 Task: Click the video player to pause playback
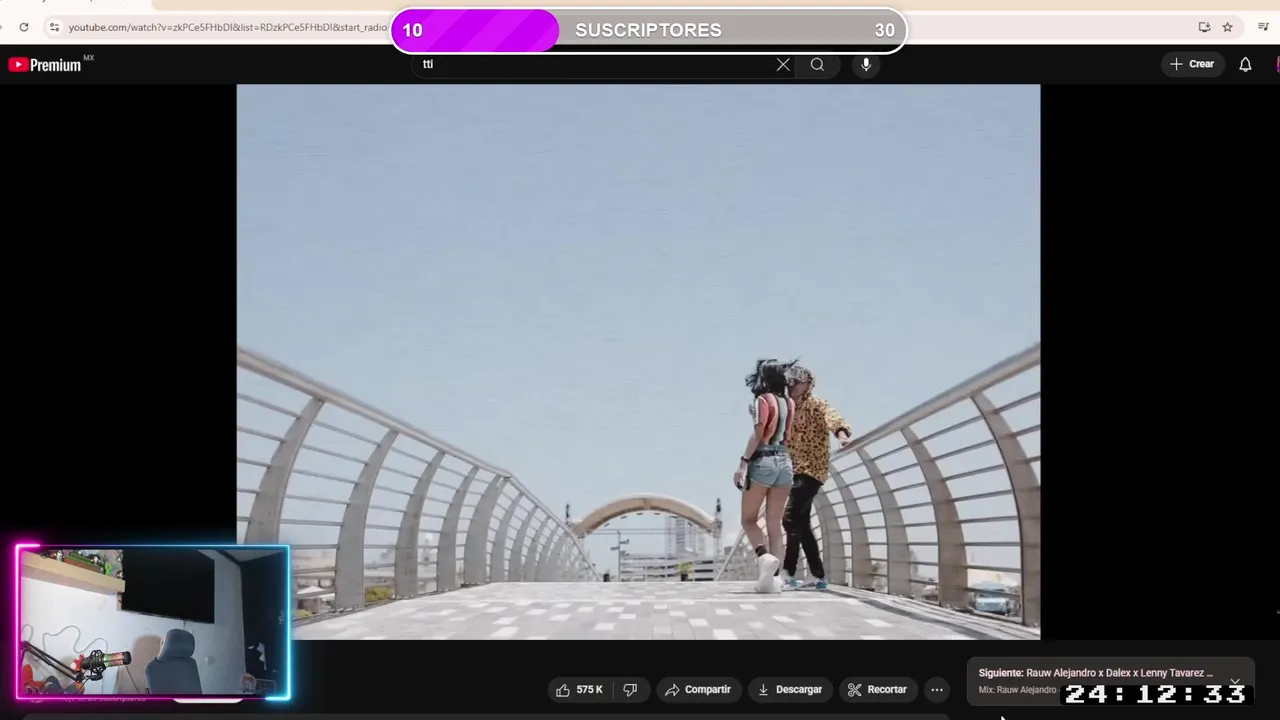[638, 361]
